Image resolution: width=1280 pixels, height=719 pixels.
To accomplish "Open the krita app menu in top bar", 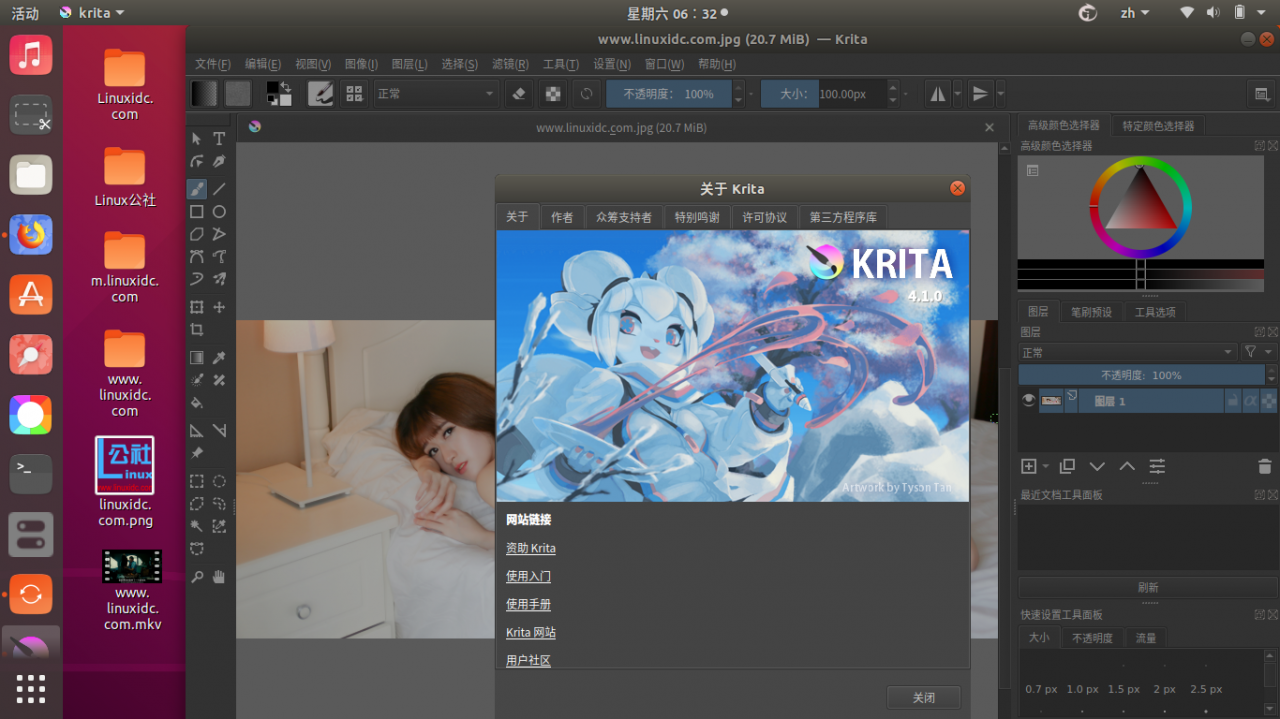I will (92, 13).
